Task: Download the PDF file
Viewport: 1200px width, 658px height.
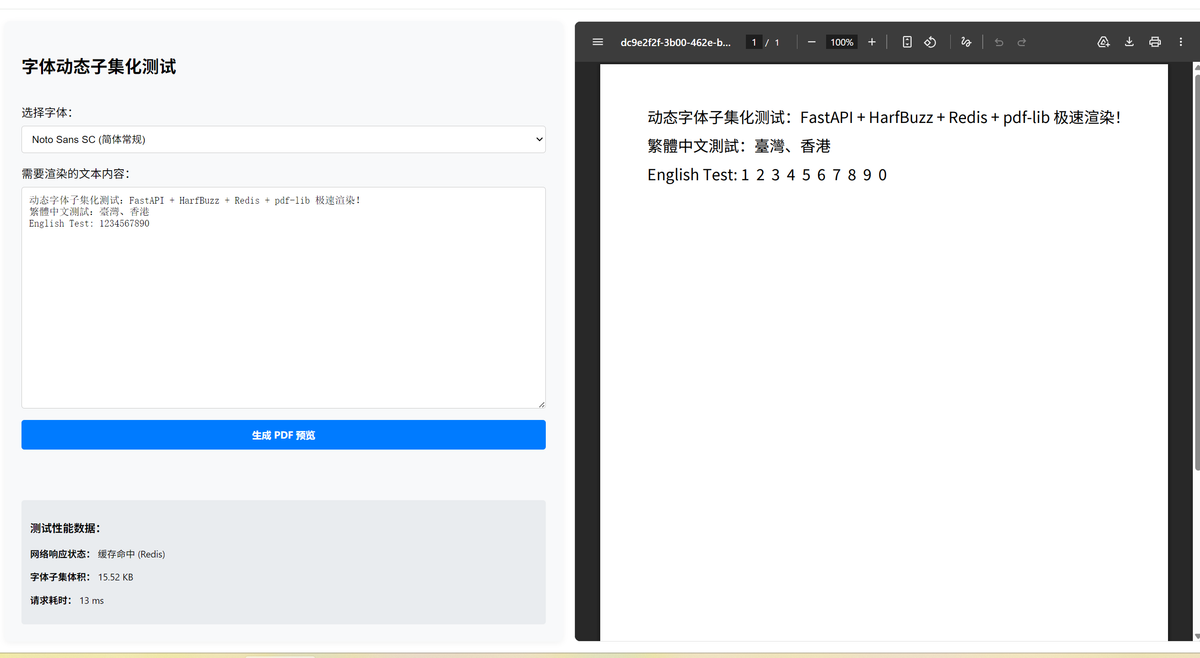Action: 1129,42
